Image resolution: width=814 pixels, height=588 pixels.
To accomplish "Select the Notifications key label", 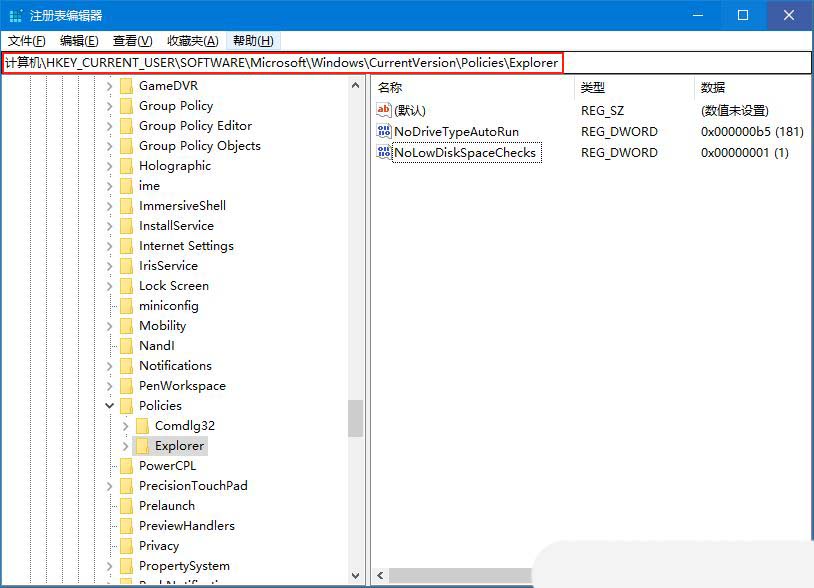I will tap(175, 366).
